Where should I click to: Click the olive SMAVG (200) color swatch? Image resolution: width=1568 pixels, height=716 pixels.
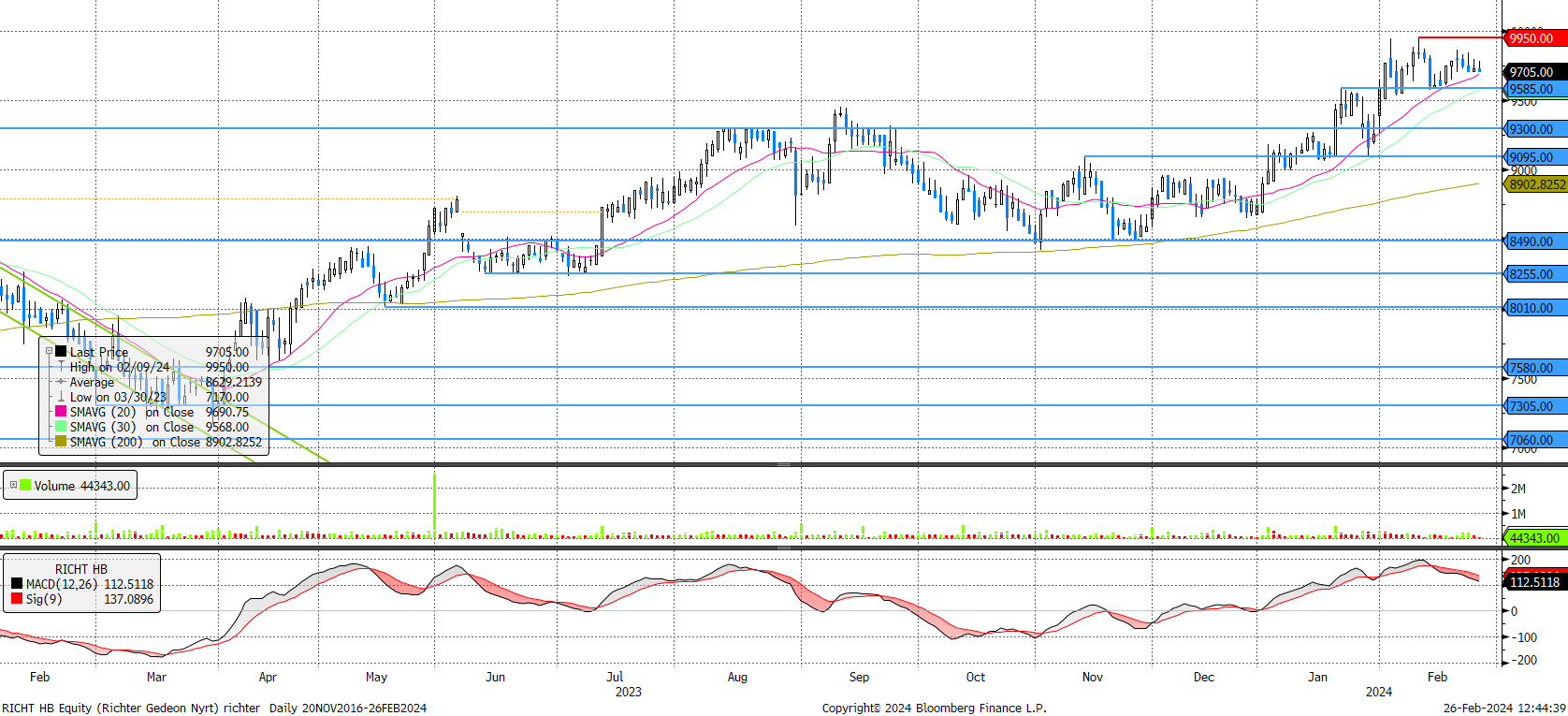(61, 442)
